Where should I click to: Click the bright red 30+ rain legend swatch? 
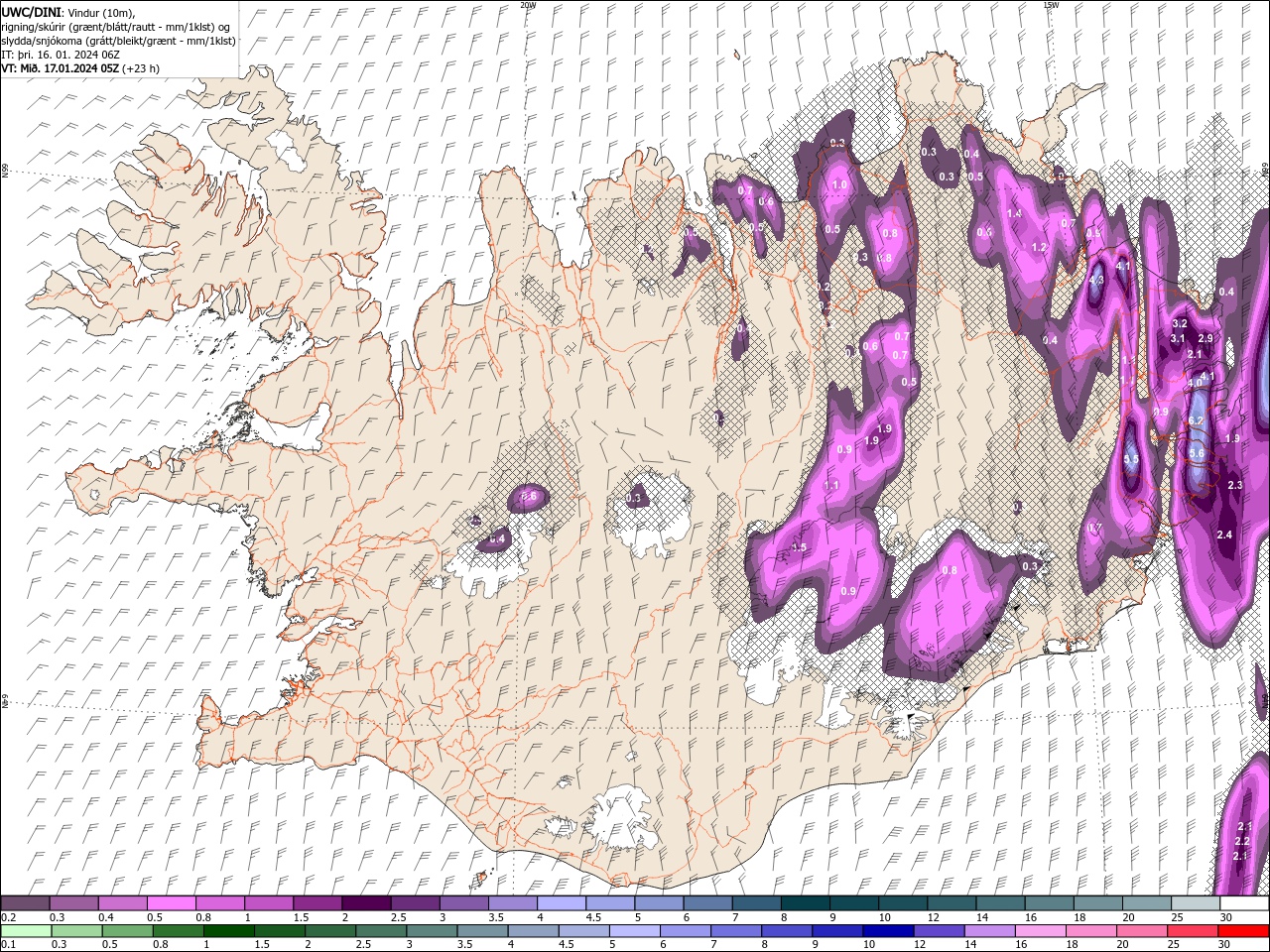[x=1244, y=931]
